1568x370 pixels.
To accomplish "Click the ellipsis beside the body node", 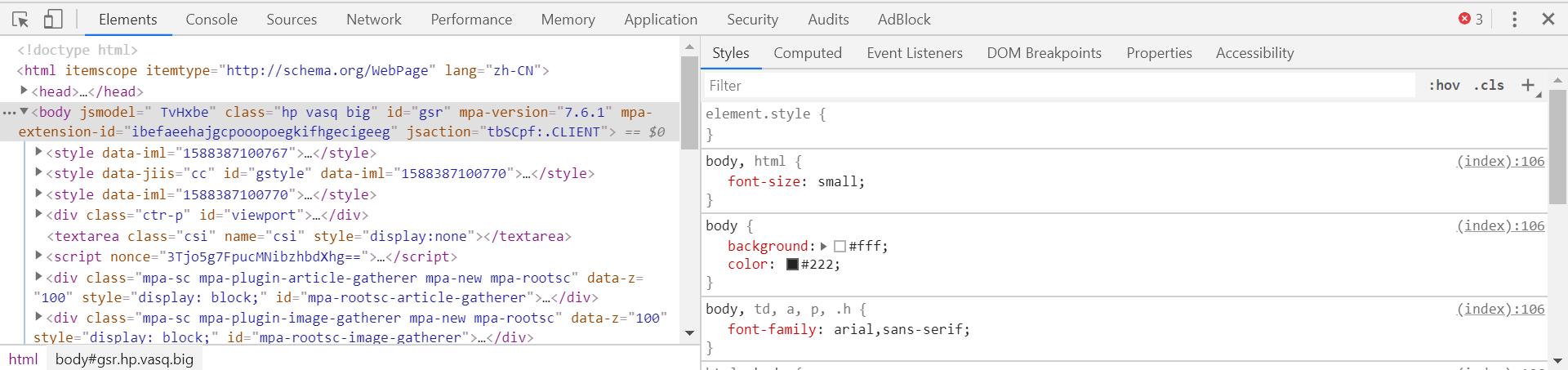I will point(8,112).
